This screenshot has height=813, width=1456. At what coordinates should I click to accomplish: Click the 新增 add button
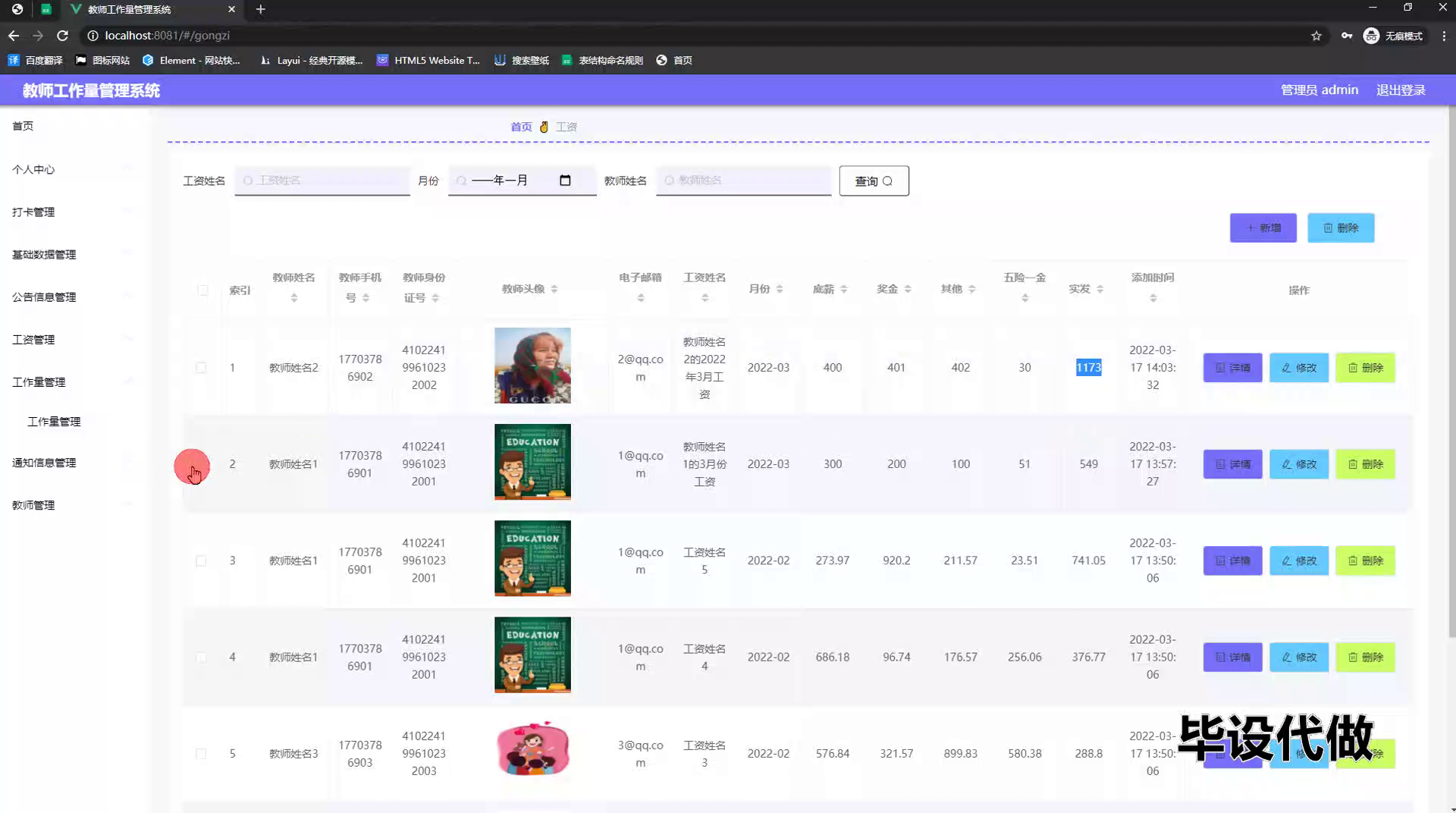tap(1263, 228)
